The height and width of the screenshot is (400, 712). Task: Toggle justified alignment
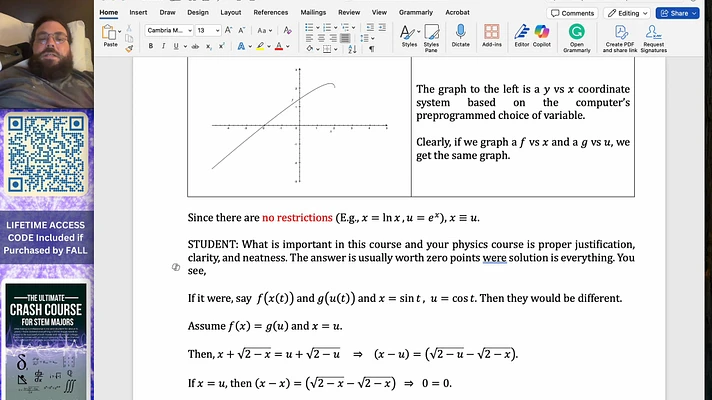point(345,38)
